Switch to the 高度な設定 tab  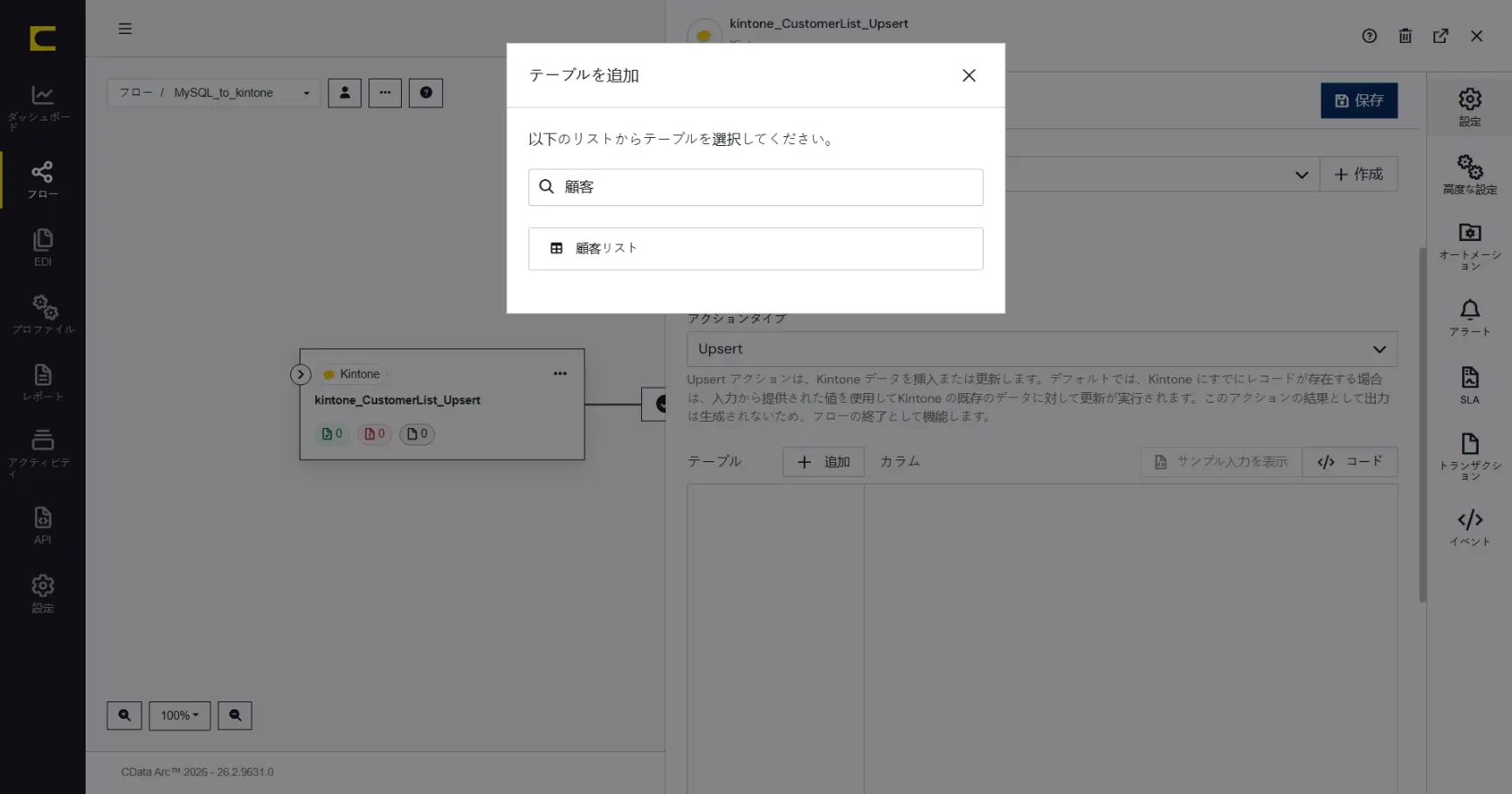1470,175
